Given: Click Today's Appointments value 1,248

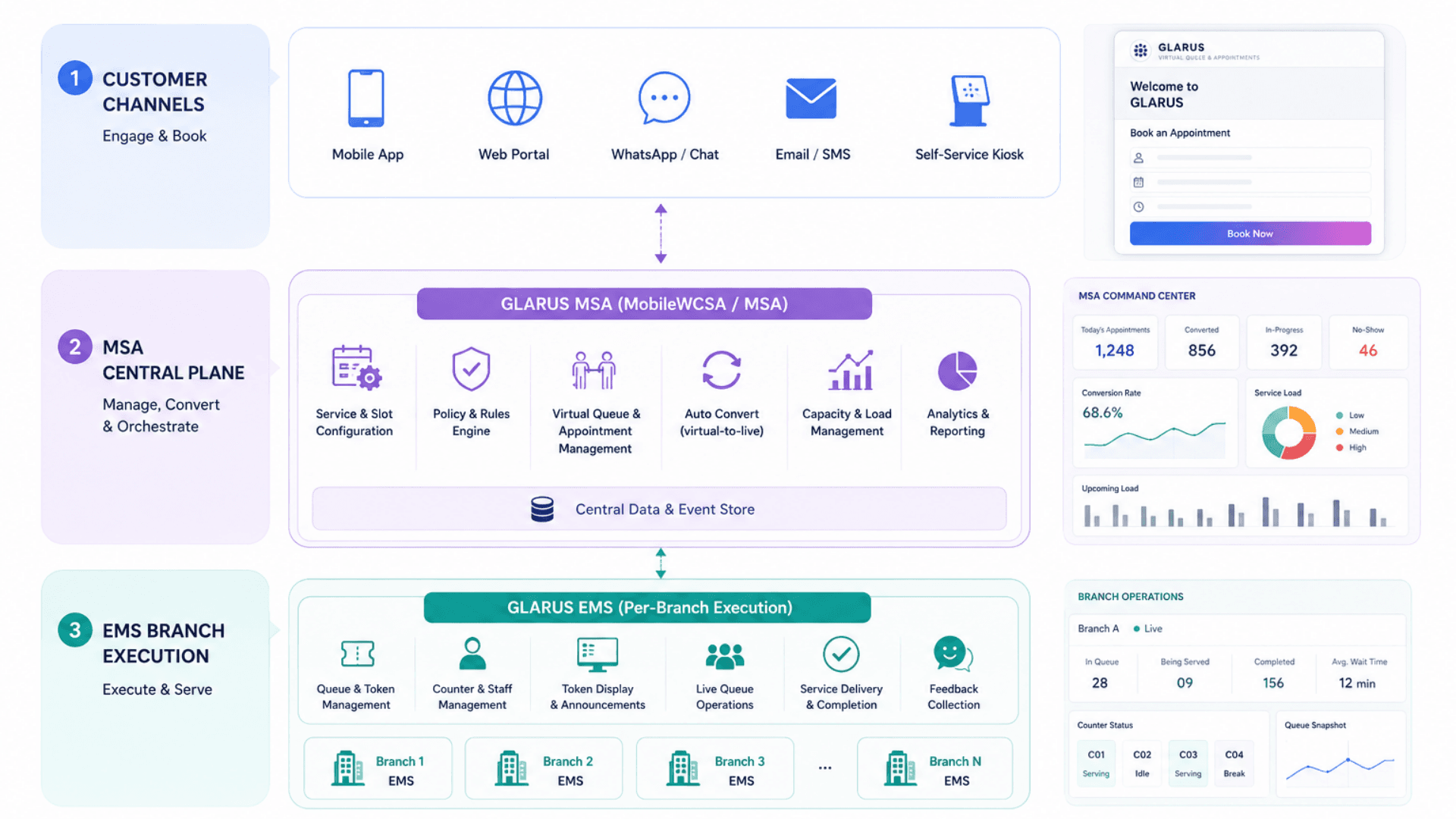Looking at the screenshot, I should pos(1114,350).
